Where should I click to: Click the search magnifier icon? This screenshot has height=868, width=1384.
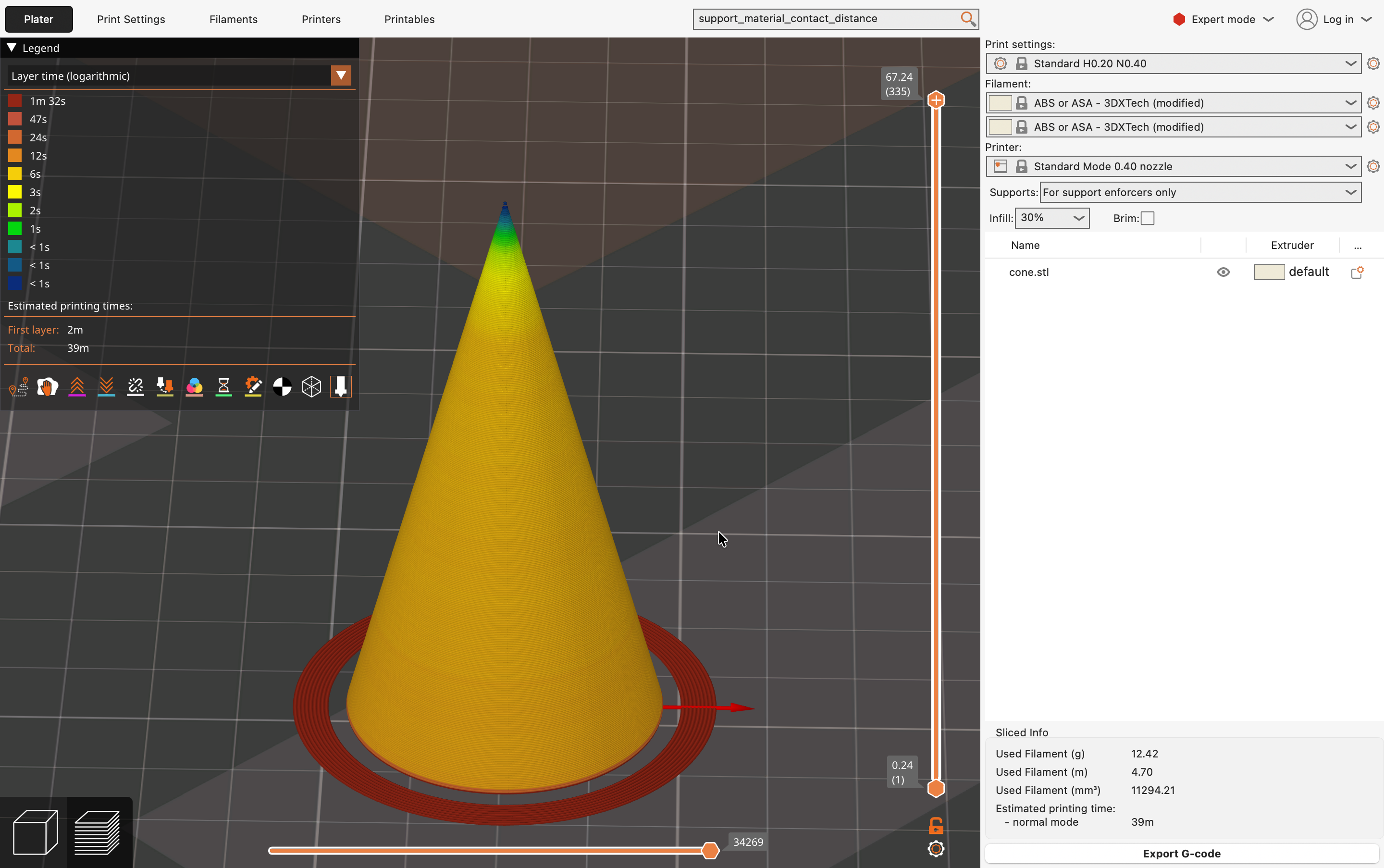pos(968,19)
